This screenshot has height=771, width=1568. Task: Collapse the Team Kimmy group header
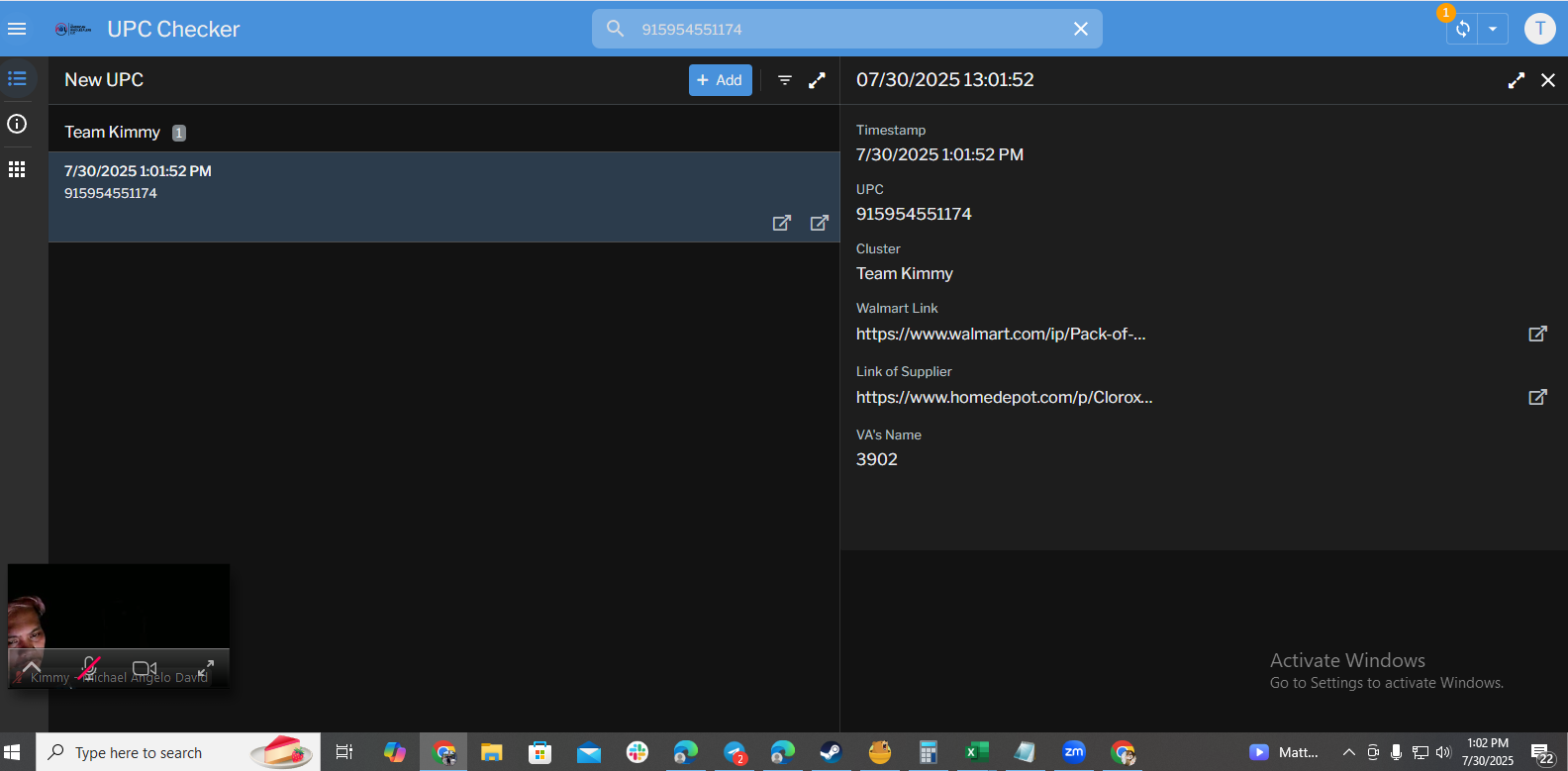coord(112,132)
